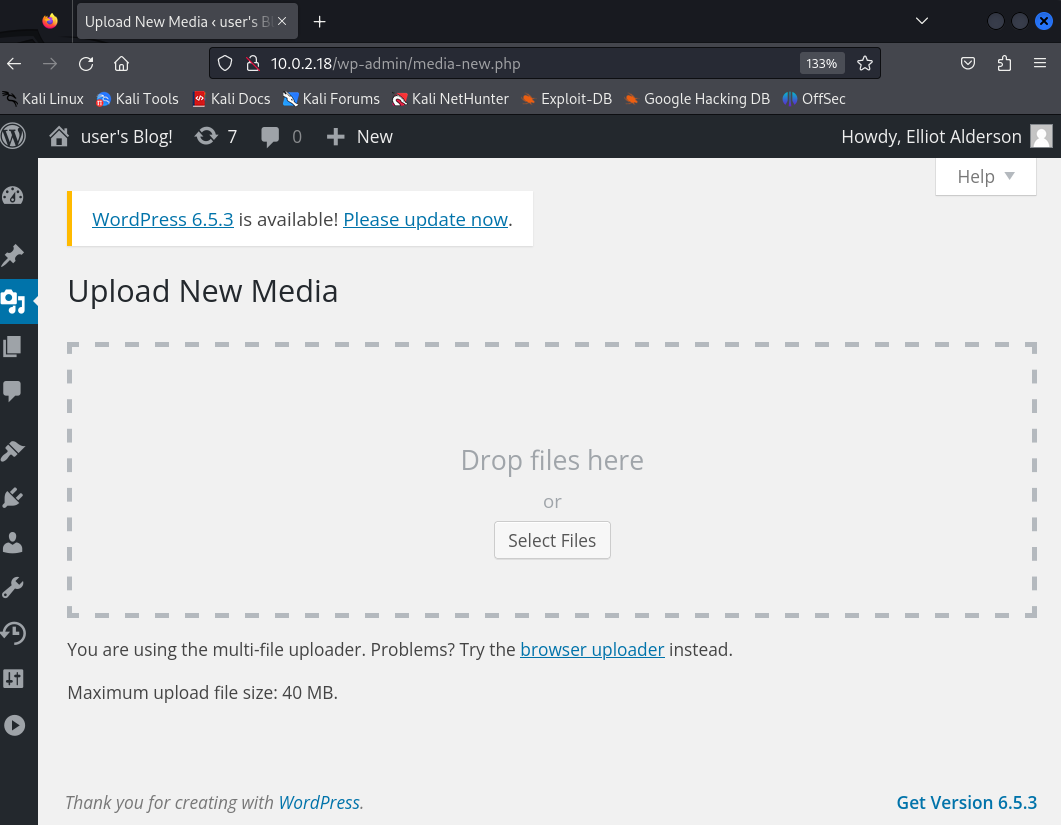Viewport: 1061px width, 825px height.
Task: Open Plugins via the plug icon
Action: 13,497
